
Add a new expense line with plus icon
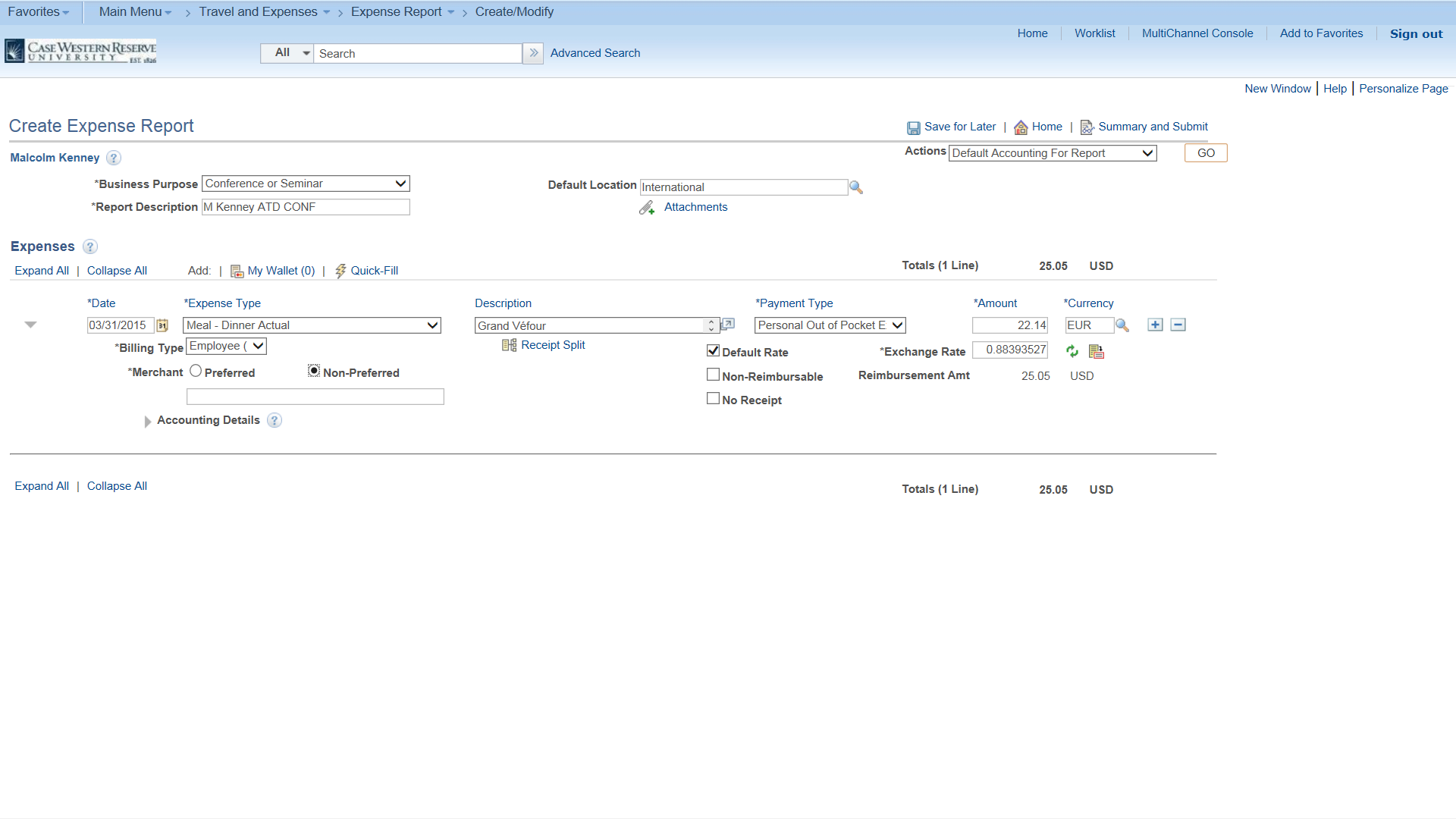(x=1155, y=325)
